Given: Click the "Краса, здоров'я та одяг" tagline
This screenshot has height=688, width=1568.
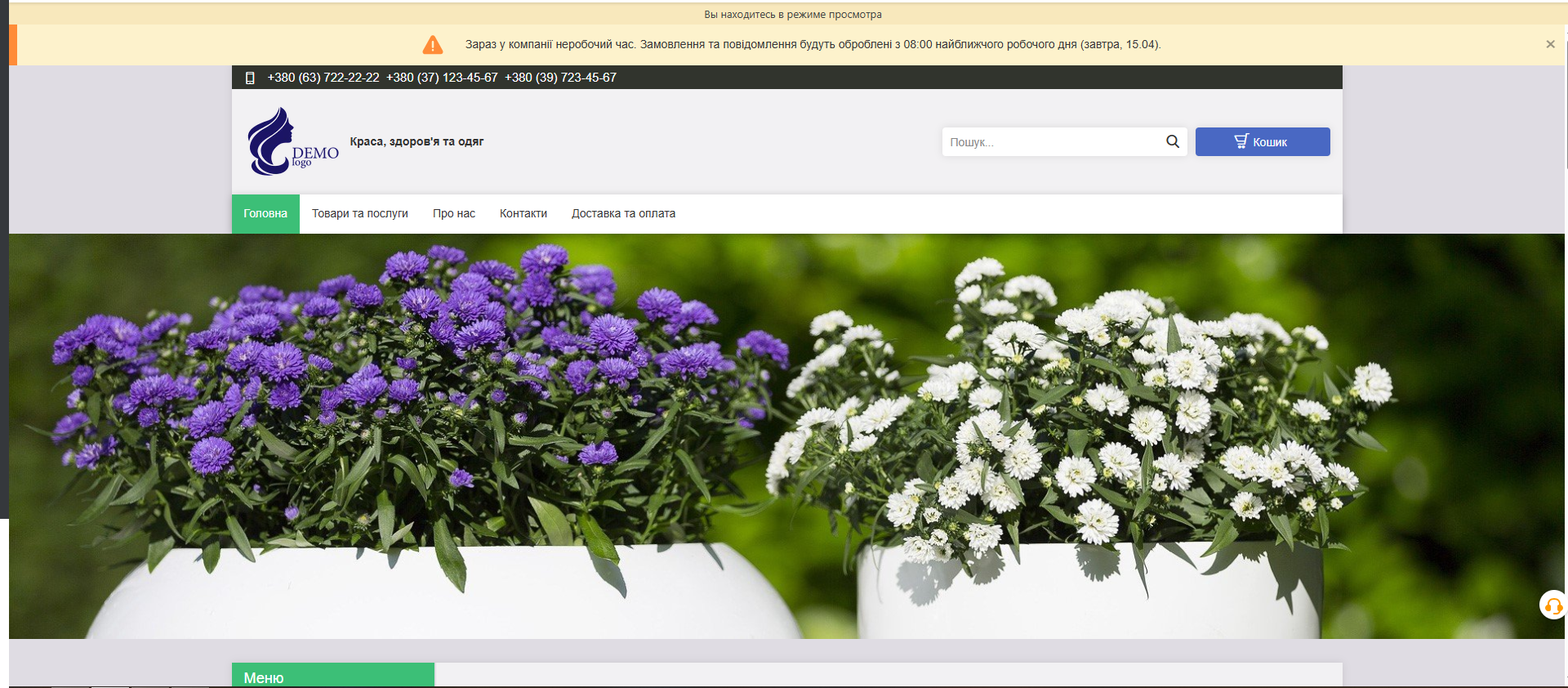Looking at the screenshot, I should tap(416, 141).
